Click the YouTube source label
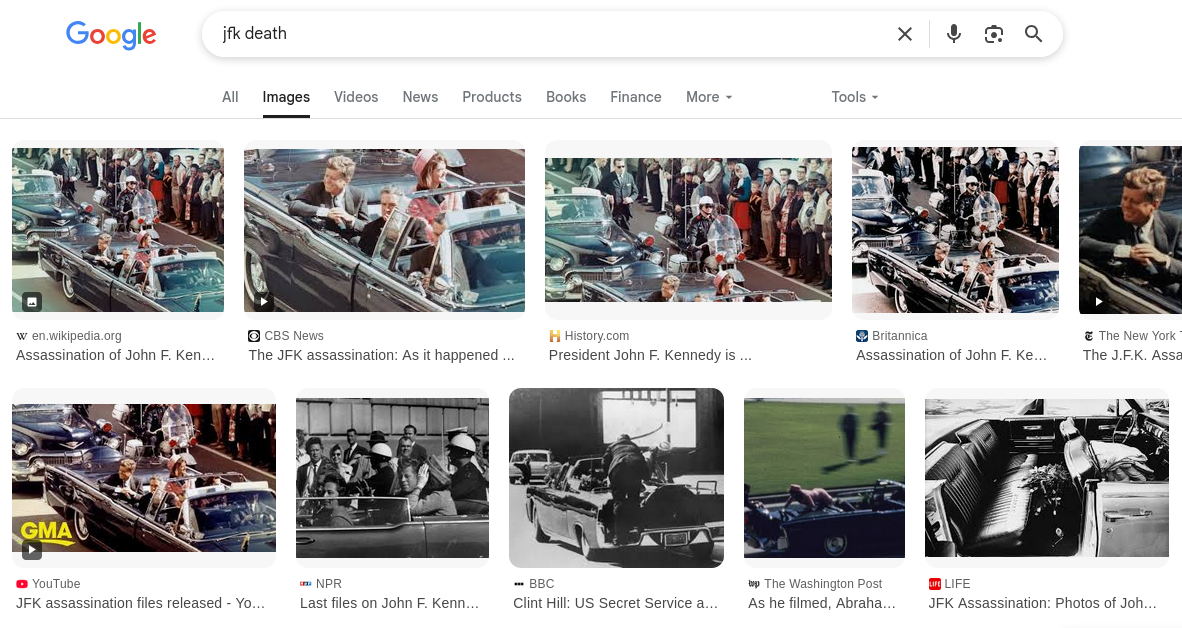Image resolution: width=1182 pixels, height=628 pixels. pos(56,584)
